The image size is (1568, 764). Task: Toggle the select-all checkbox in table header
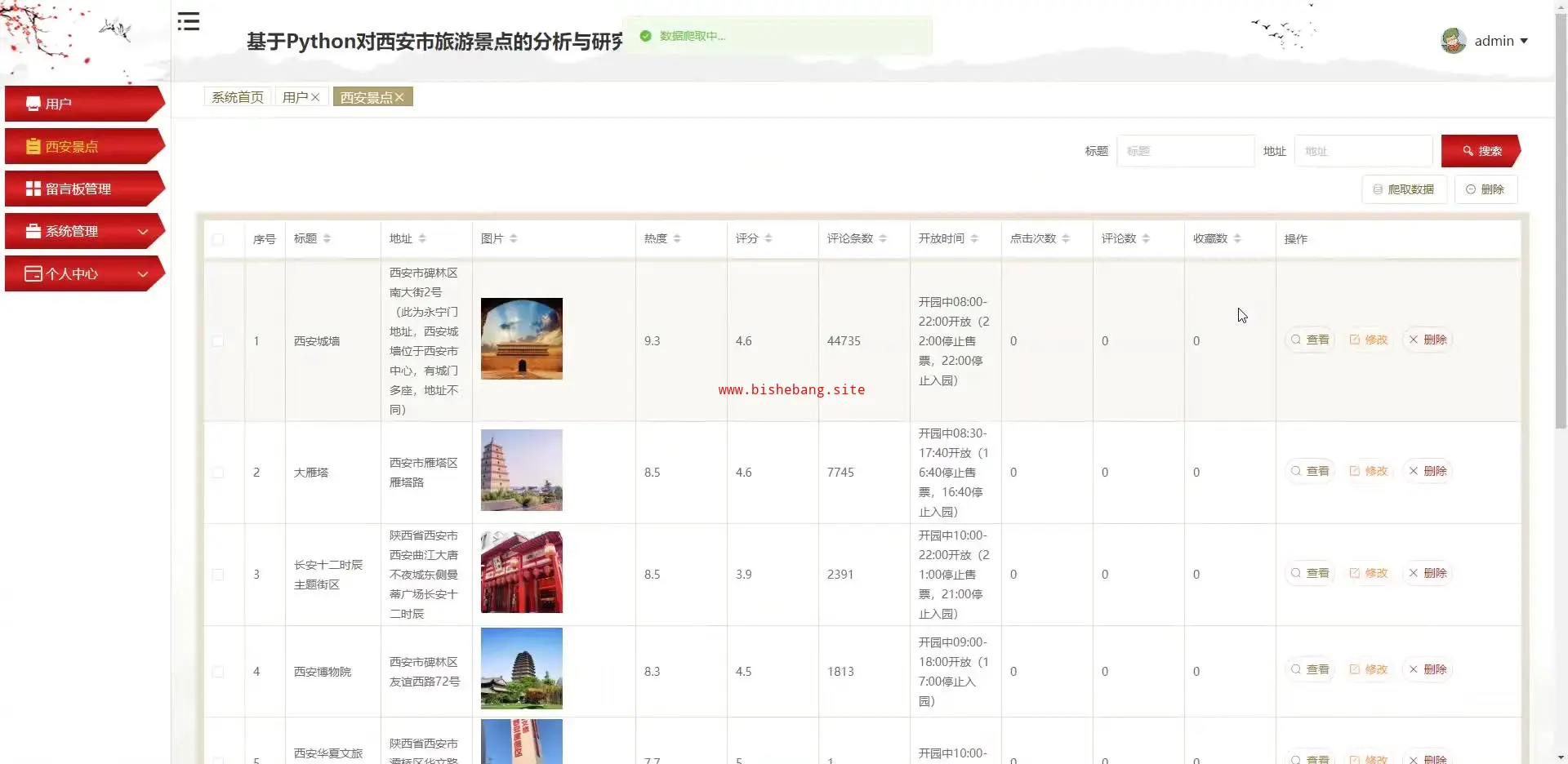(218, 239)
